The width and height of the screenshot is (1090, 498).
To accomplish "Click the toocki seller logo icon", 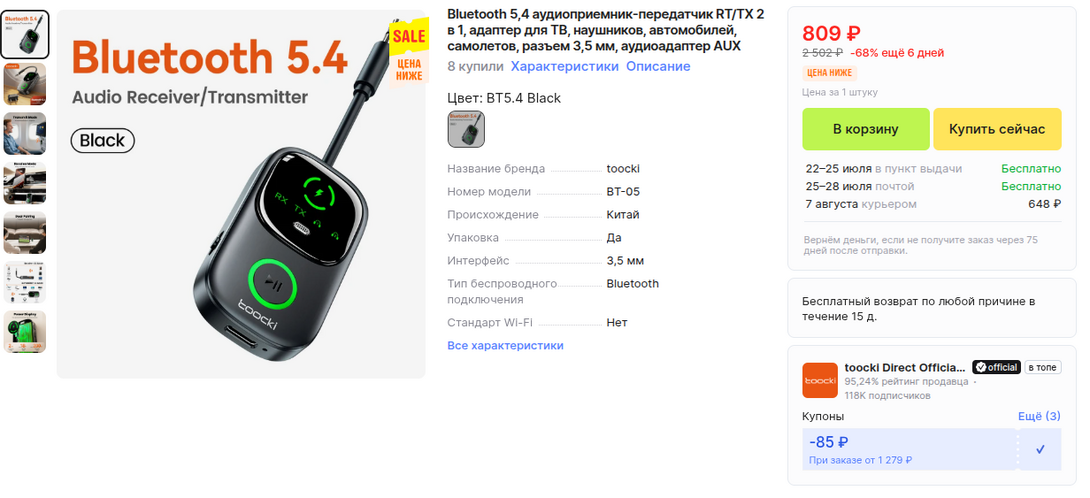I will (x=820, y=380).
